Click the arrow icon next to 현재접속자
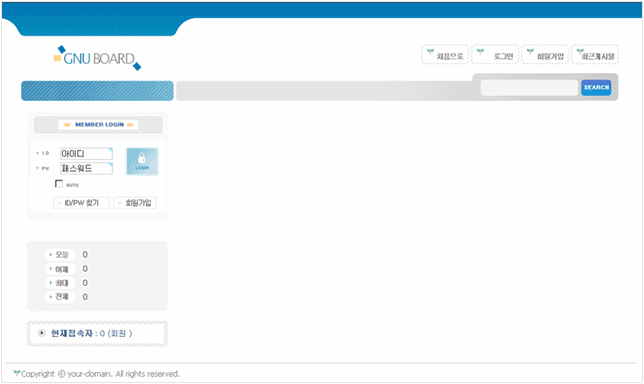The height and width of the screenshot is (384, 644). [41, 333]
